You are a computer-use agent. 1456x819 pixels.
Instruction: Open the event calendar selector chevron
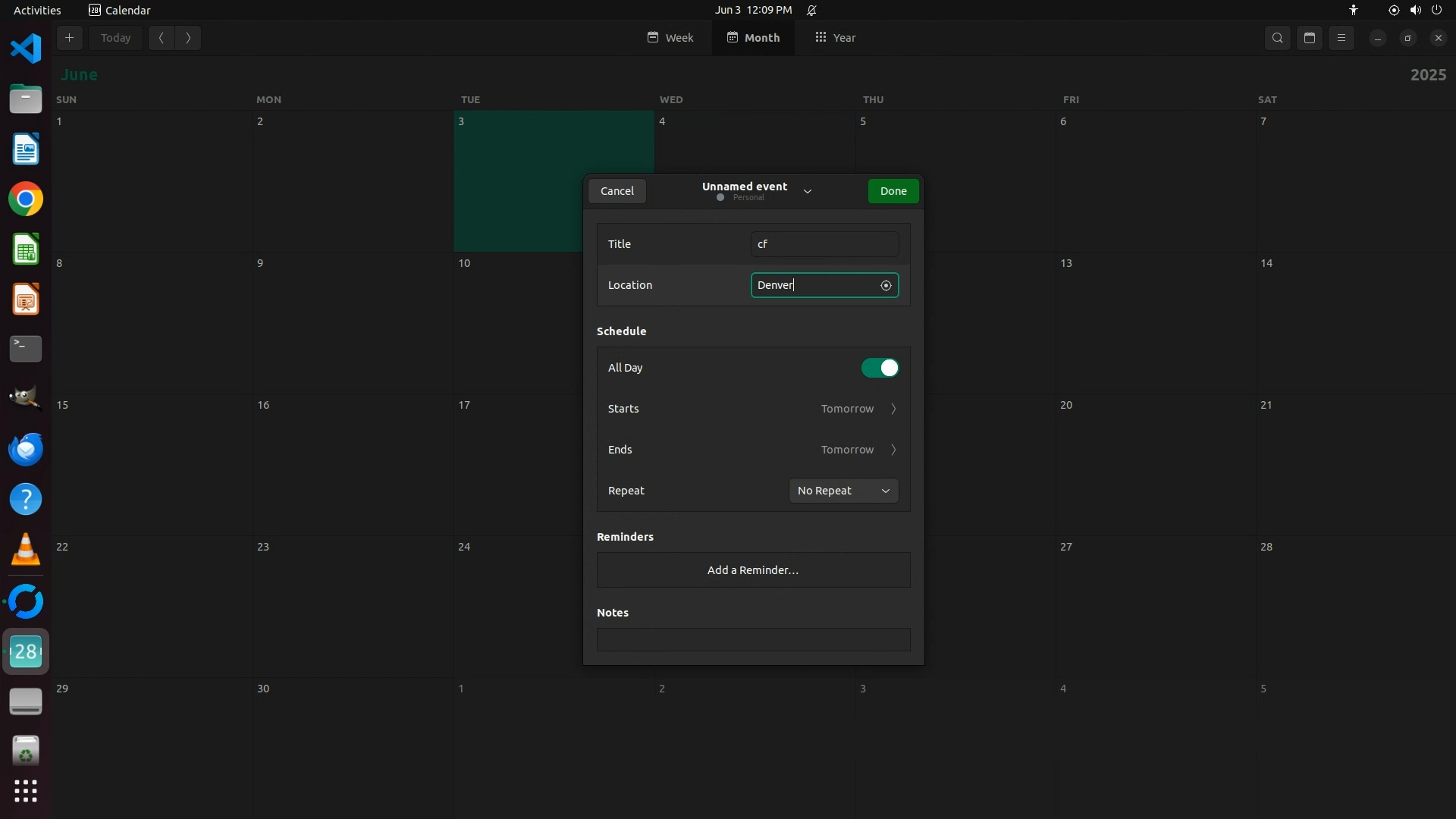click(808, 192)
